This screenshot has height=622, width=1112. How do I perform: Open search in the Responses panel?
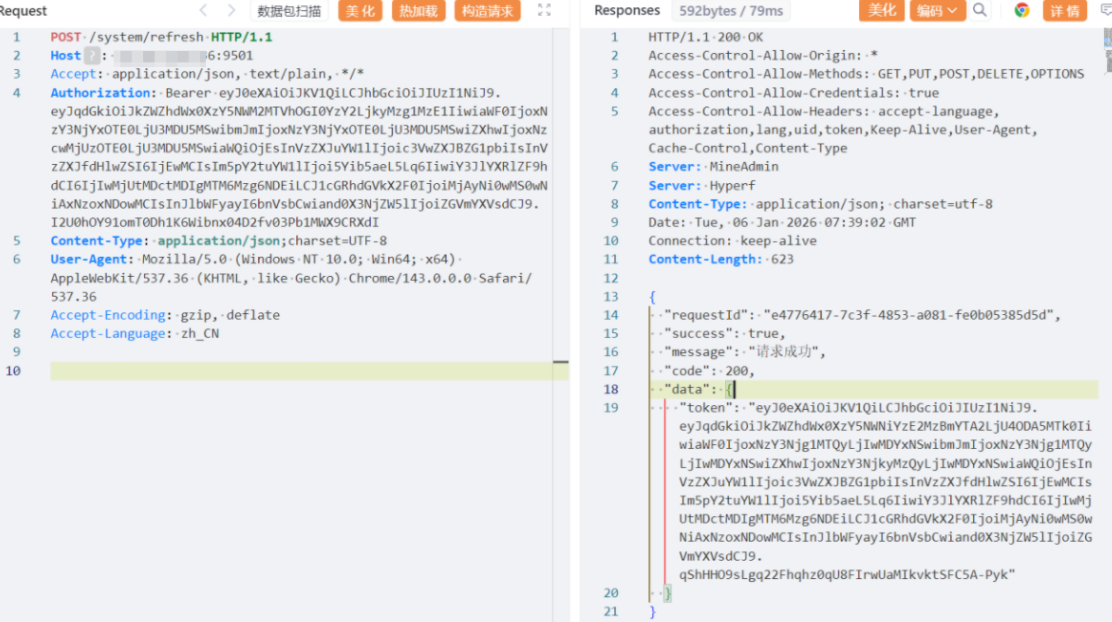980,11
